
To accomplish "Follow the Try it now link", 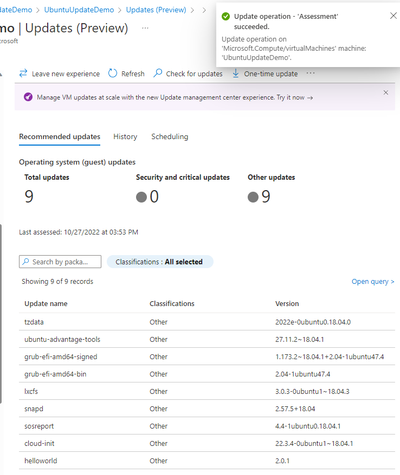I will pyautogui.click(x=295, y=97).
